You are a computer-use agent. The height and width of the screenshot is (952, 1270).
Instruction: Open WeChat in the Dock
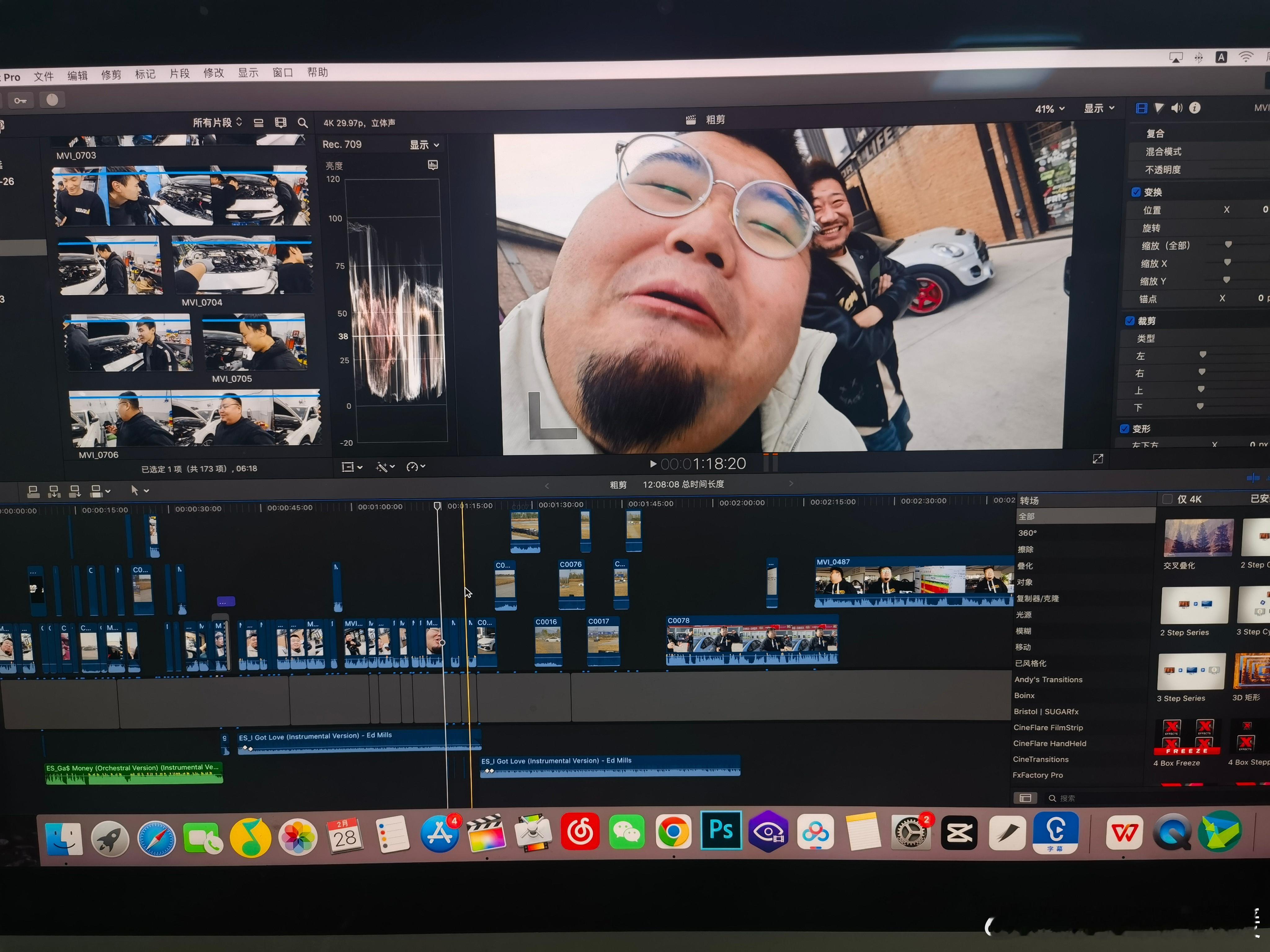(x=626, y=831)
